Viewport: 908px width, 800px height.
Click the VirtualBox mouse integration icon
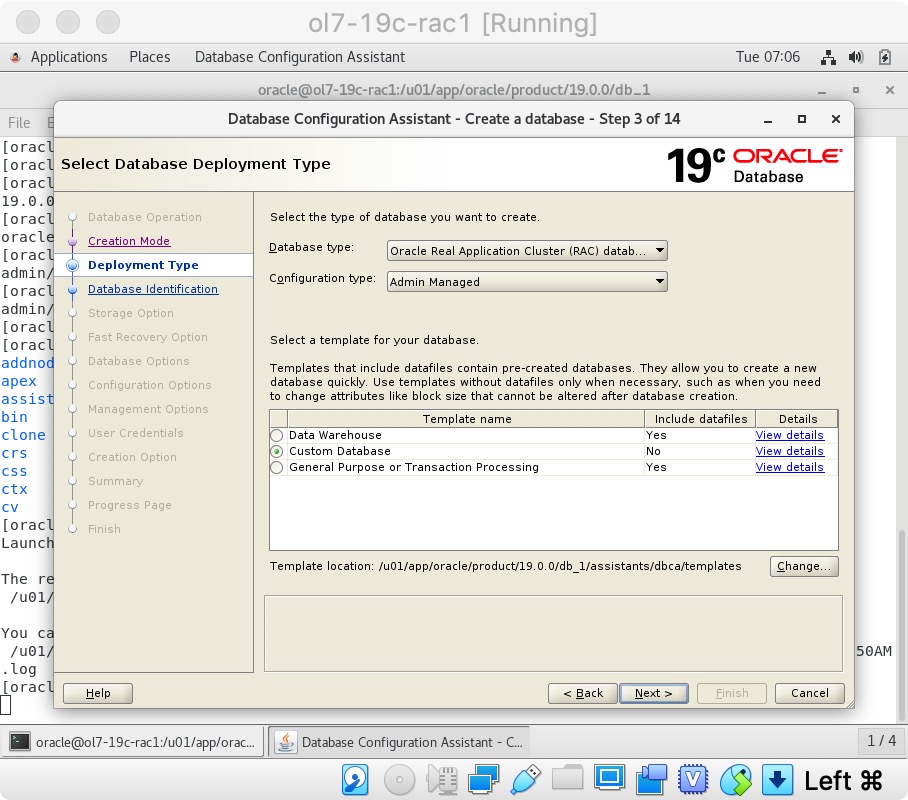click(735, 780)
